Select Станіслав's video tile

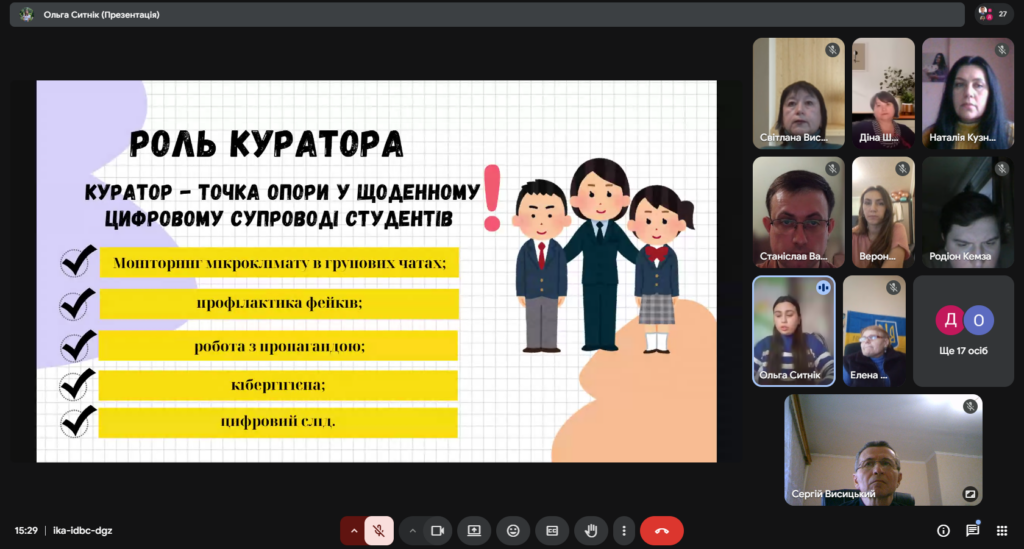click(798, 212)
